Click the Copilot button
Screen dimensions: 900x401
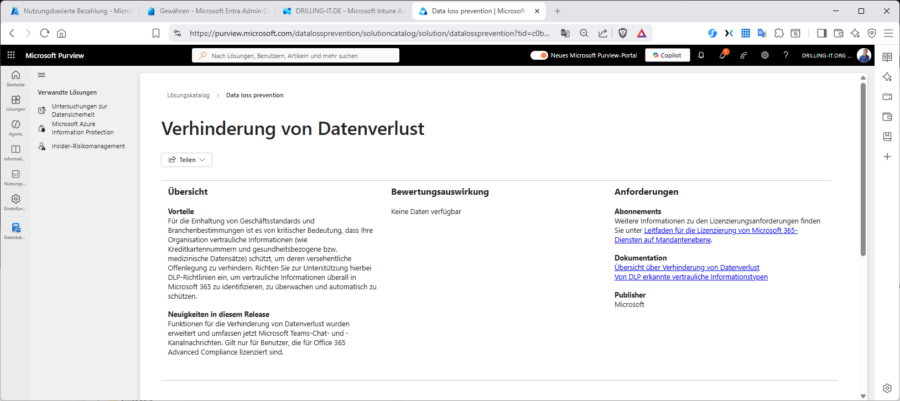pos(668,56)
